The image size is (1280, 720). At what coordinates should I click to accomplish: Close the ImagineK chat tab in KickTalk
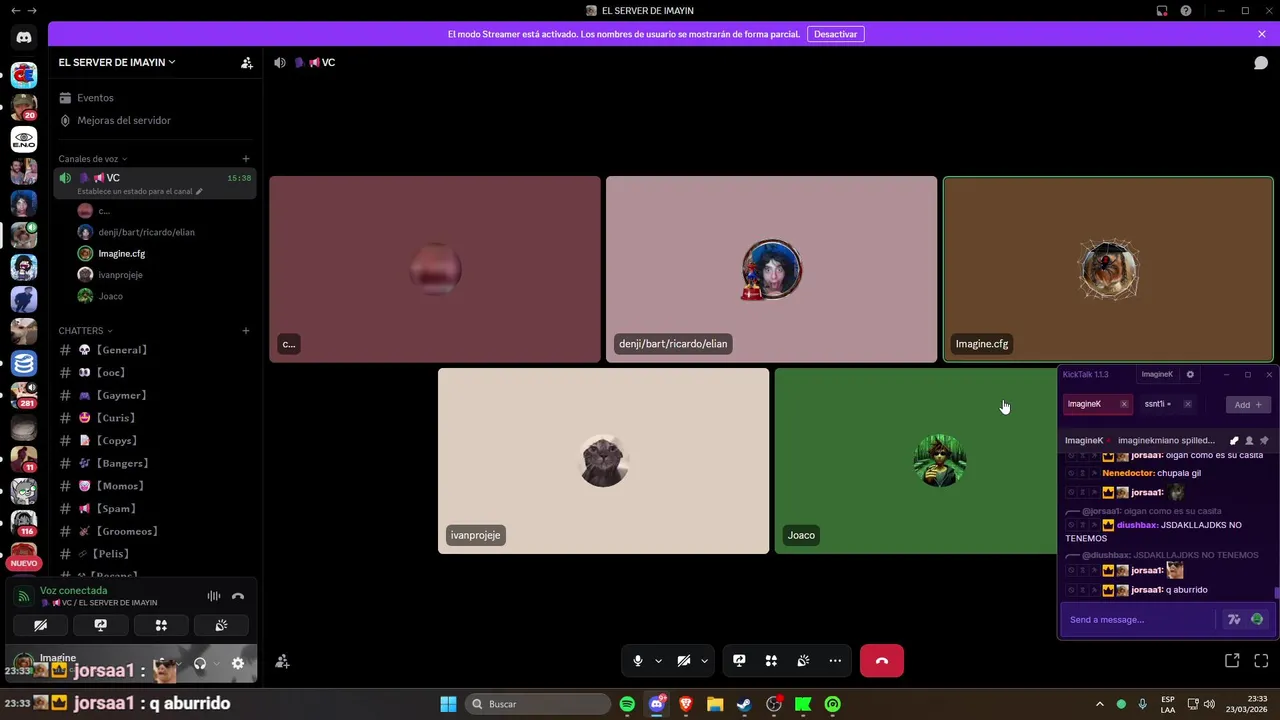pos(1124,404)
